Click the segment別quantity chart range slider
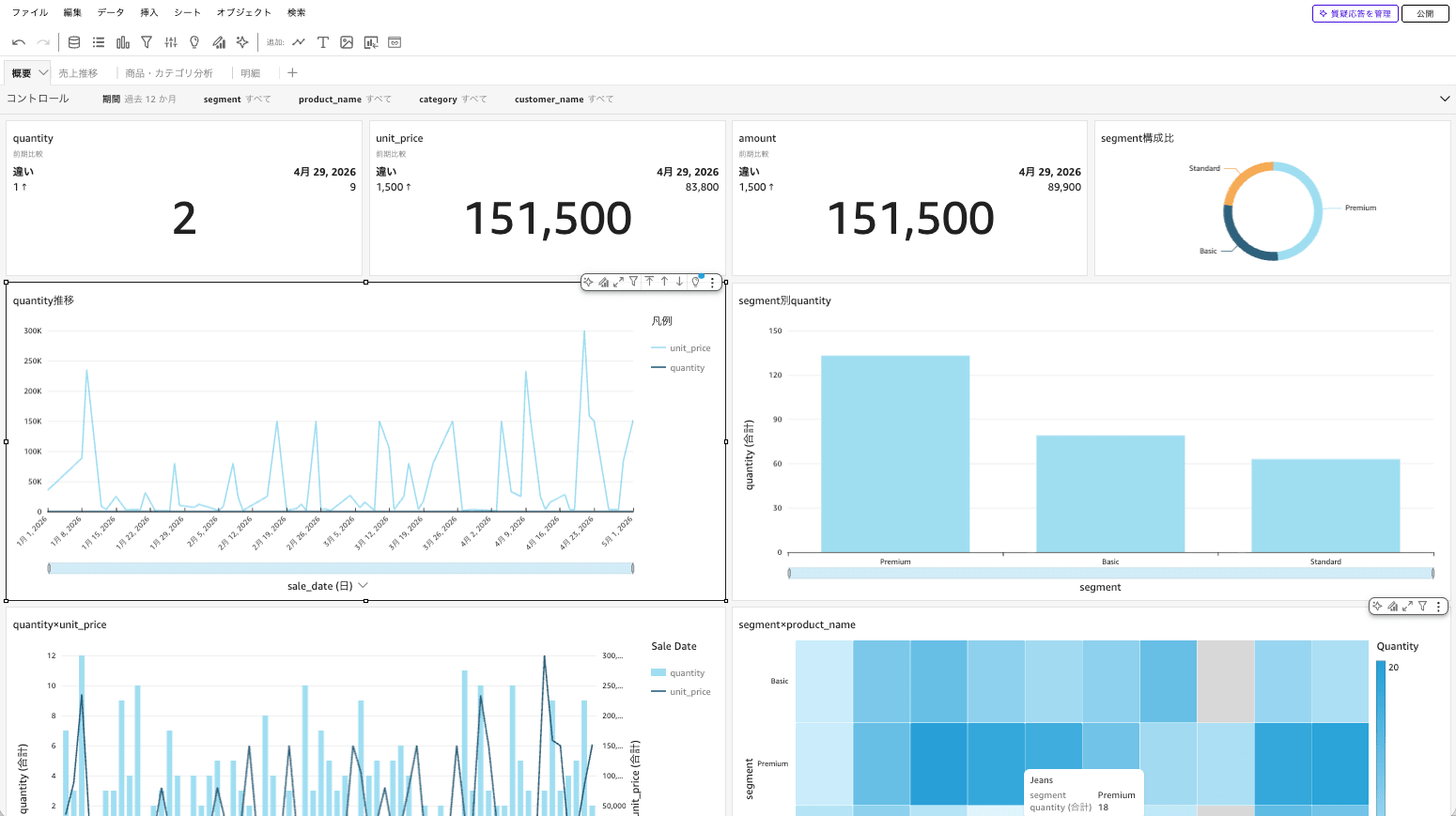The height and width of the screenshot is (816, 1456). [x=1111, y=573]
